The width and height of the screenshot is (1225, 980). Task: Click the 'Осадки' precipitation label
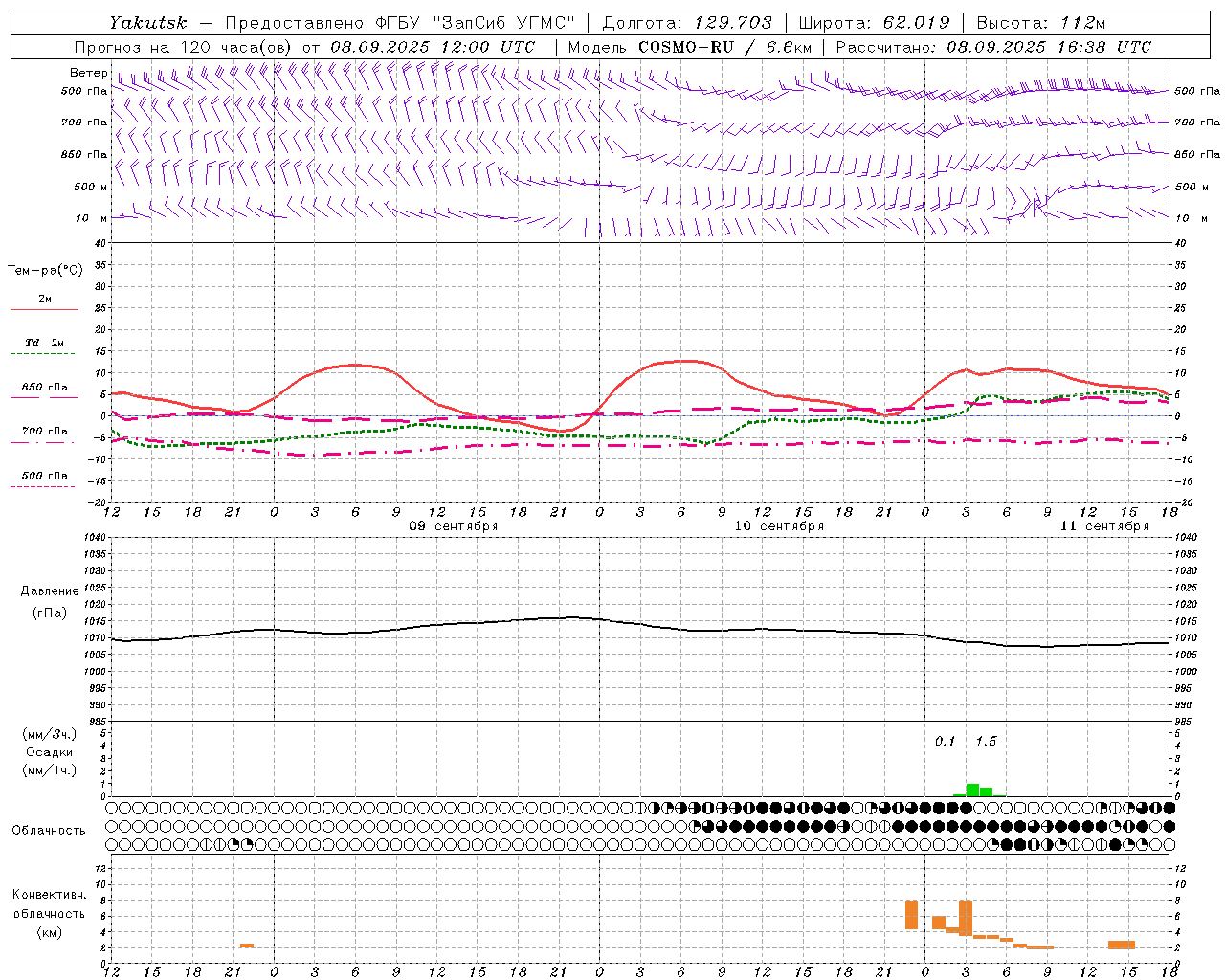click(49, 752)
